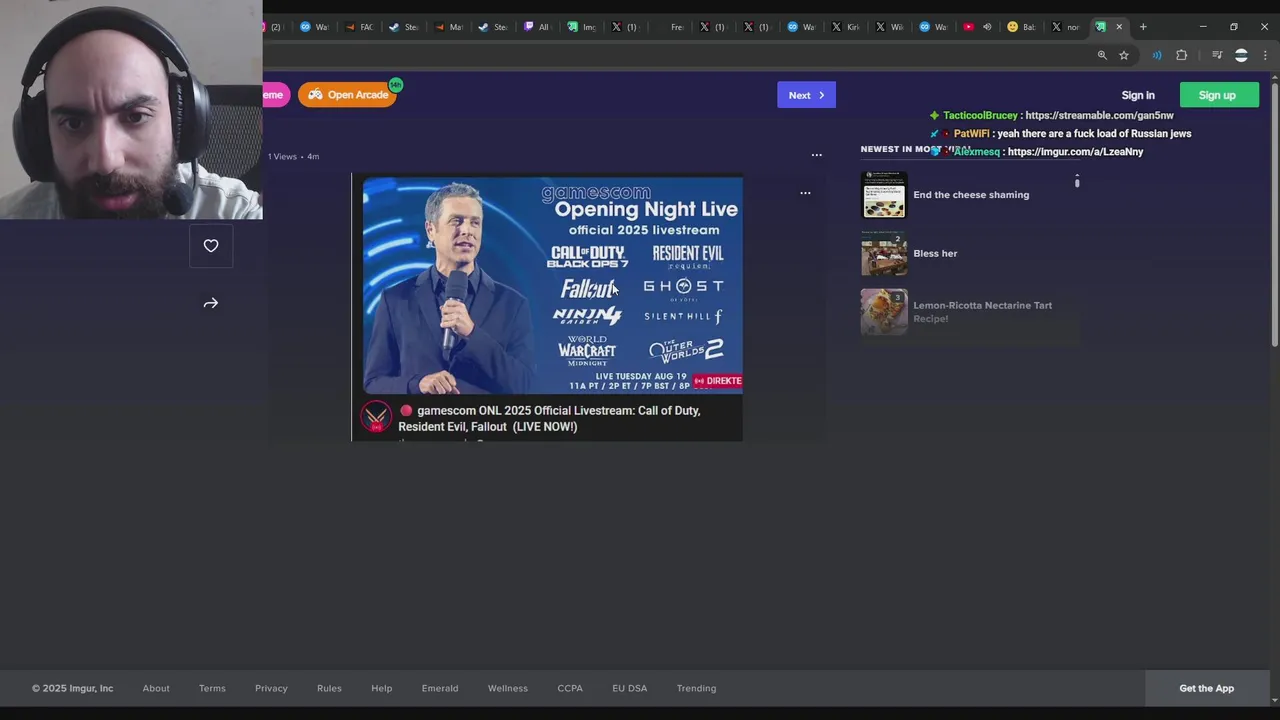The image size is (1280, 720).
Task: Close the active Imgur tab
Action: [x=1119, y=27]
